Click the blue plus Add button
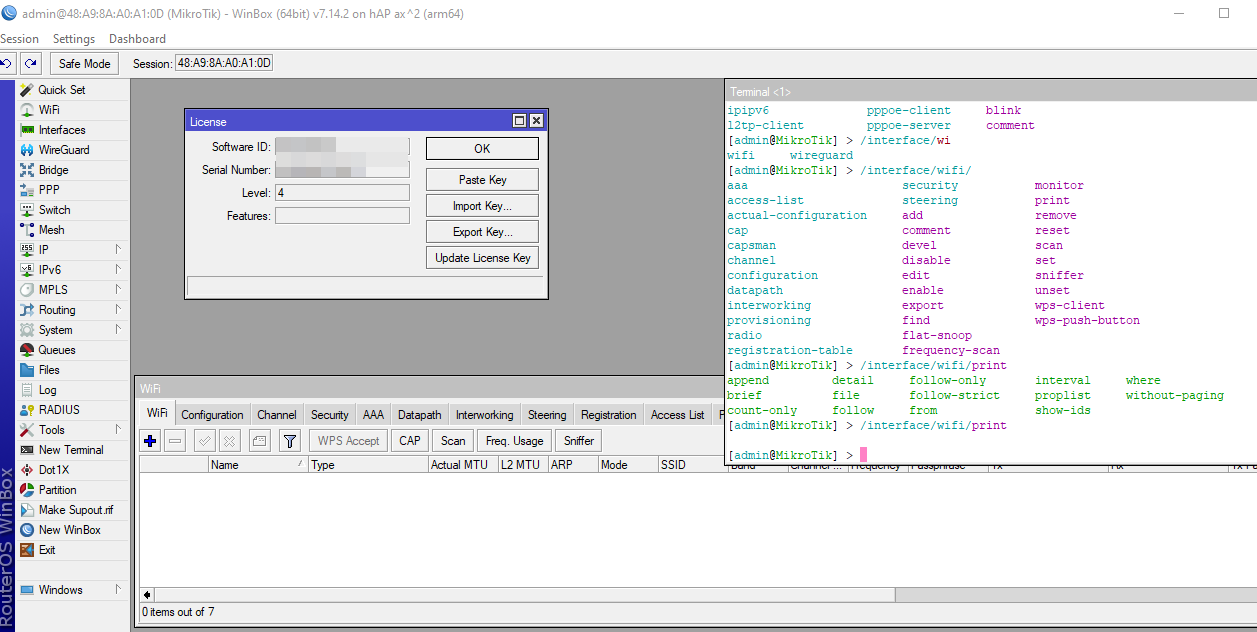This screenshot has width=1257, height=632. (x=151, y=441)
